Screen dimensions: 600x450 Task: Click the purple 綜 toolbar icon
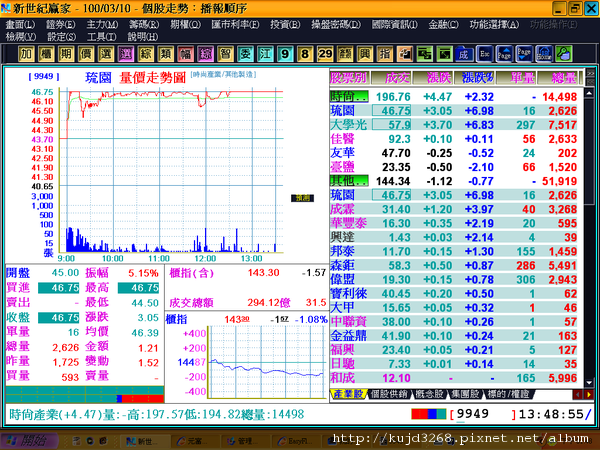point(205,54)
